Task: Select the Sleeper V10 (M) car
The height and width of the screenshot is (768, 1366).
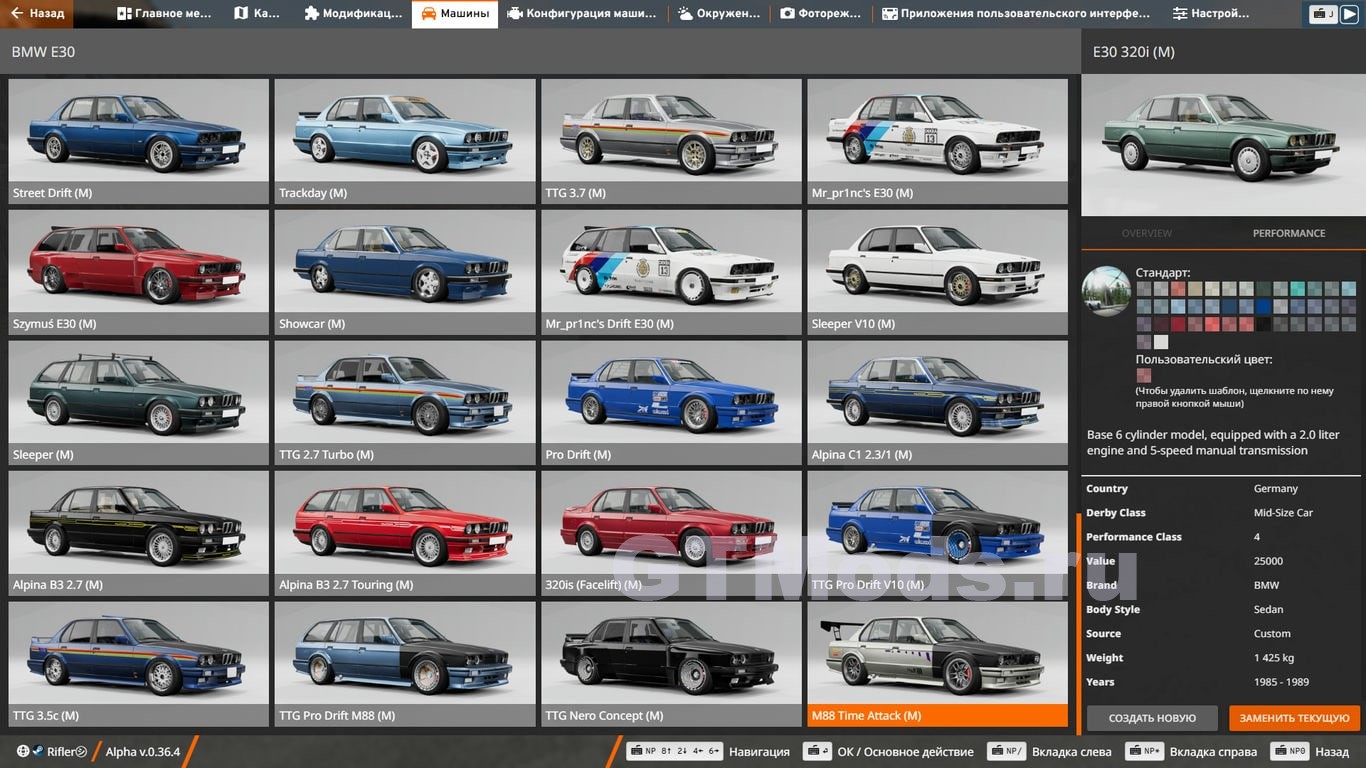Action: tap(938, 272)
